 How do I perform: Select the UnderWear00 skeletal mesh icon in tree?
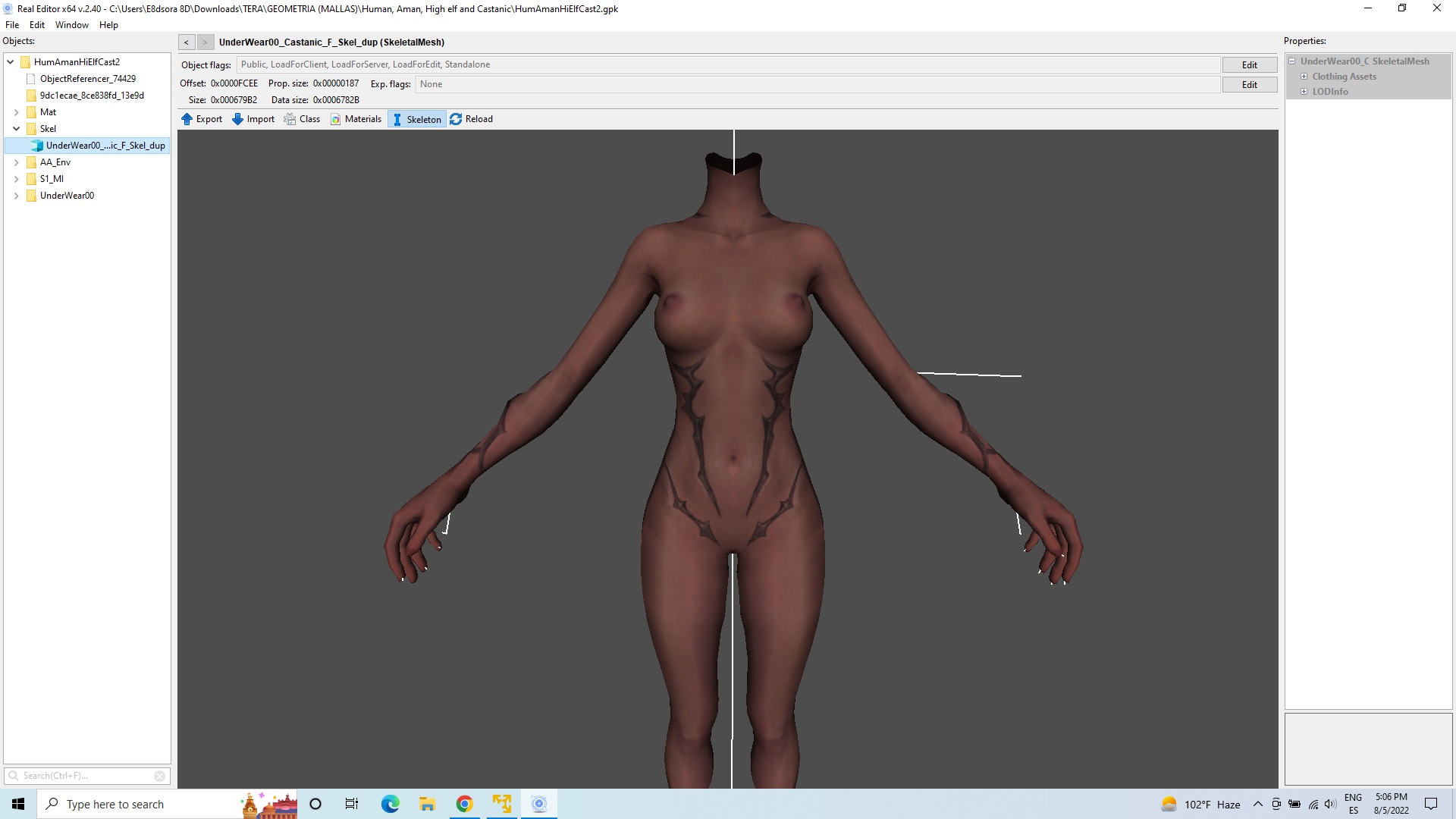(37, 146)
